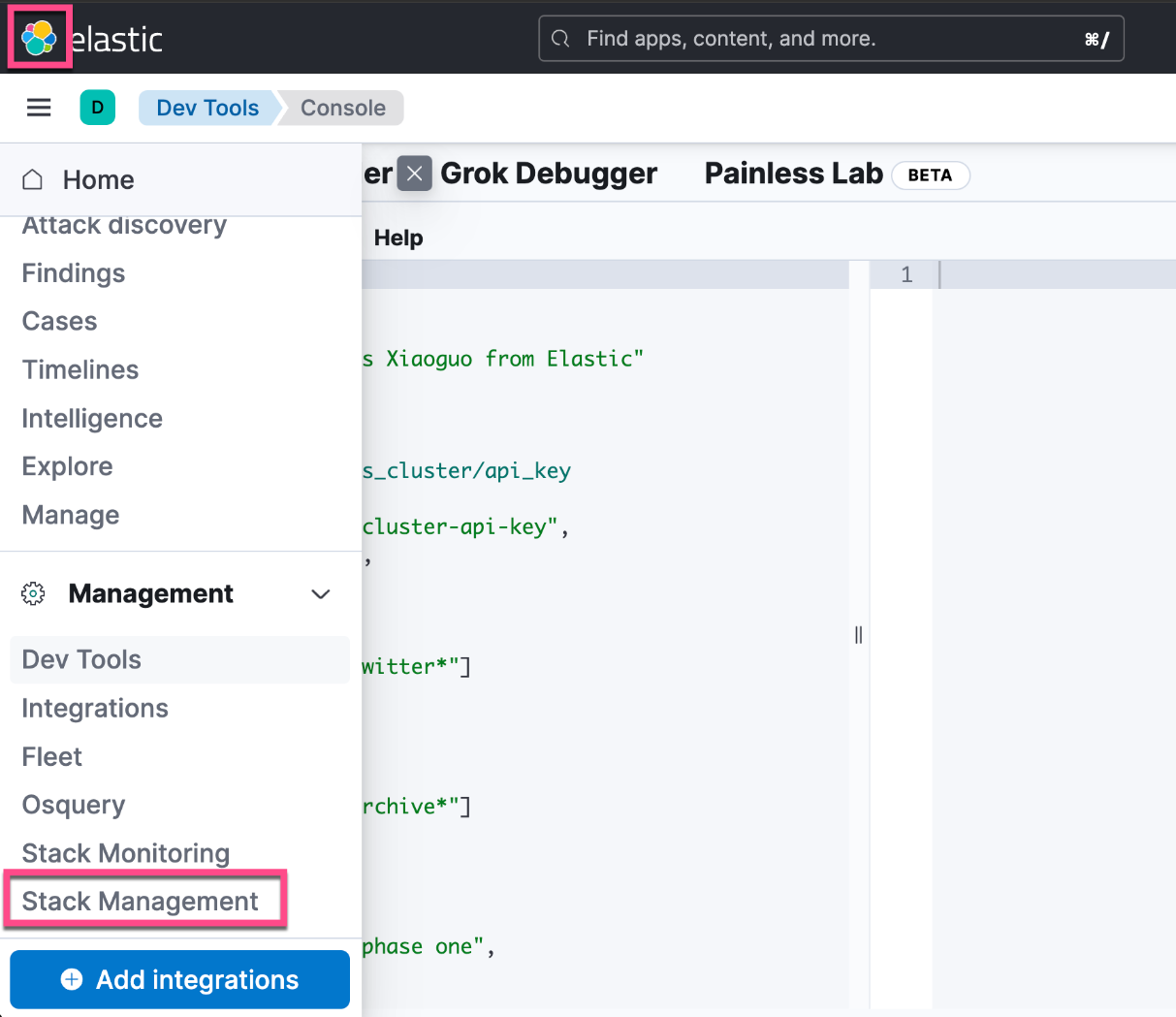
Task: Select Timelines in the navigation
Action: click(x=80, y=369)
